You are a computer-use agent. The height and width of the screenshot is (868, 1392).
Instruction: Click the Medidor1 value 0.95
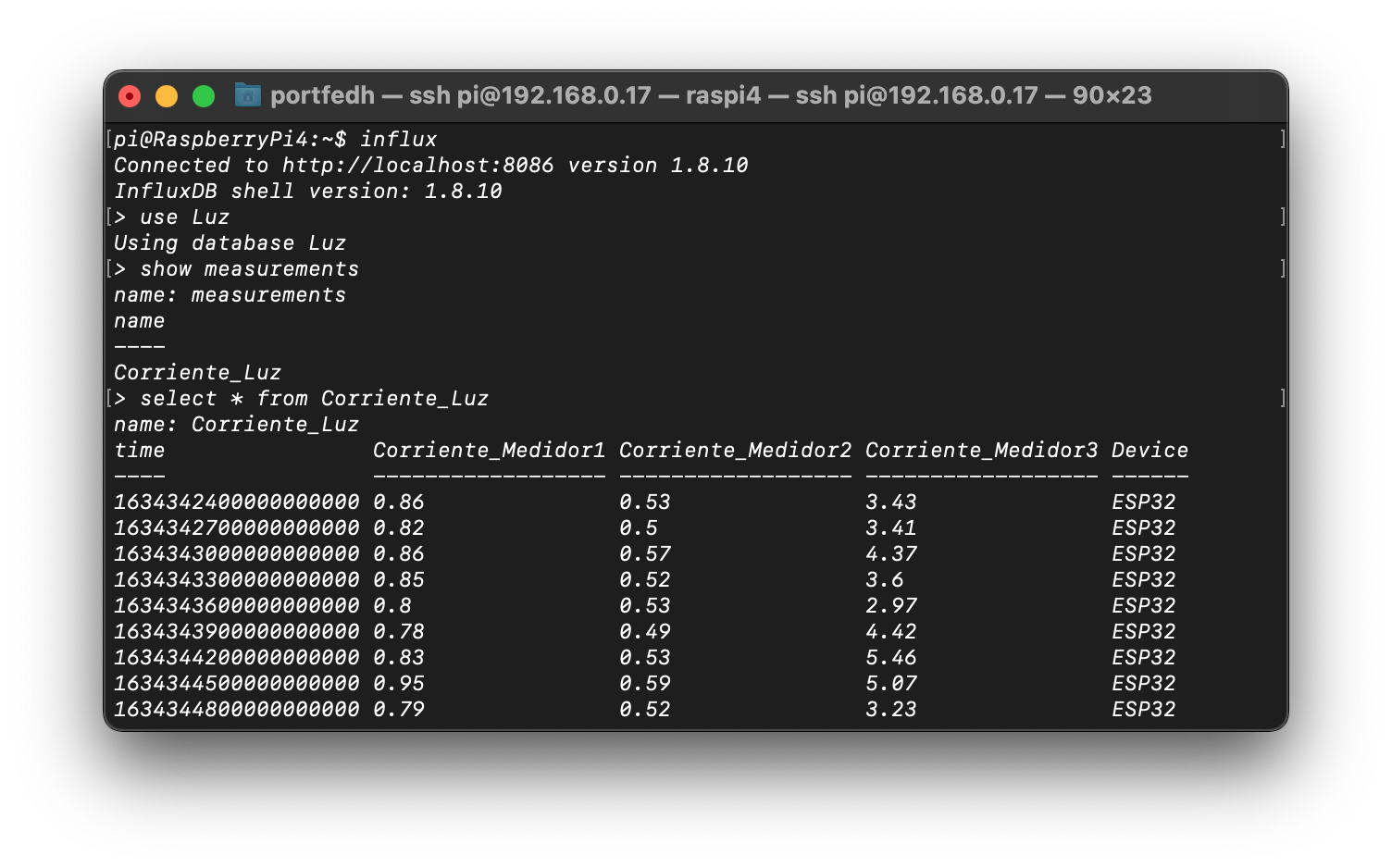coord(398,683)
